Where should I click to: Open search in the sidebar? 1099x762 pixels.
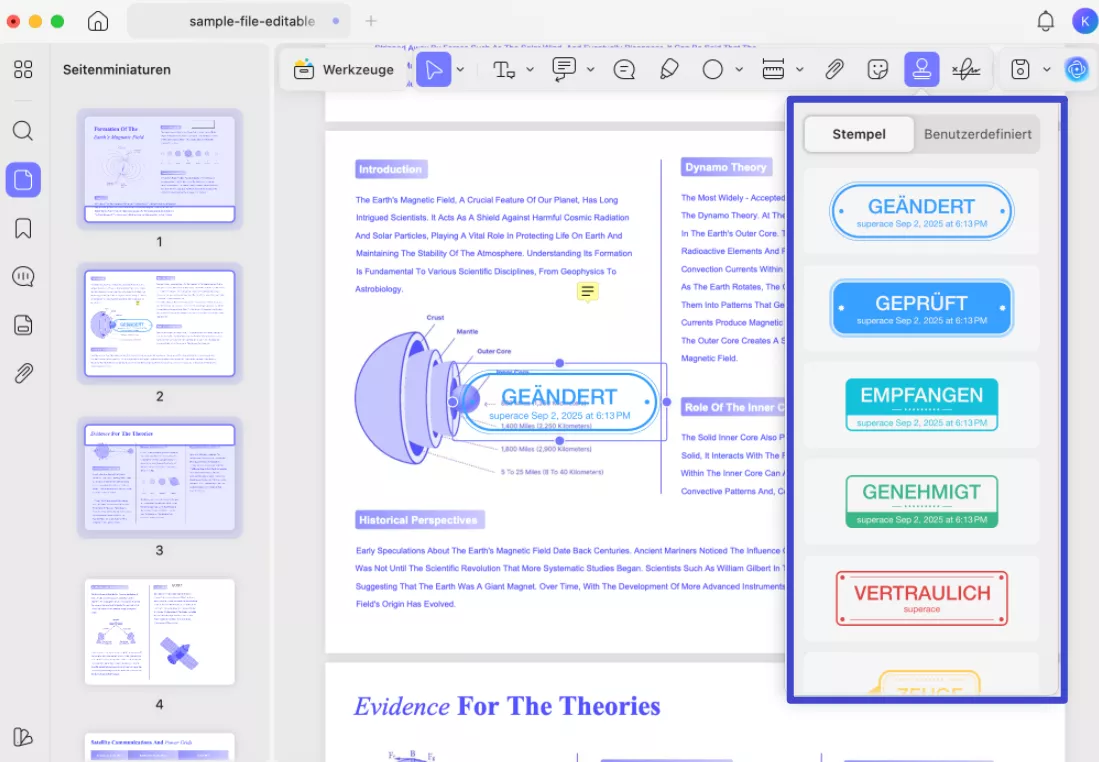click(23, 130)
